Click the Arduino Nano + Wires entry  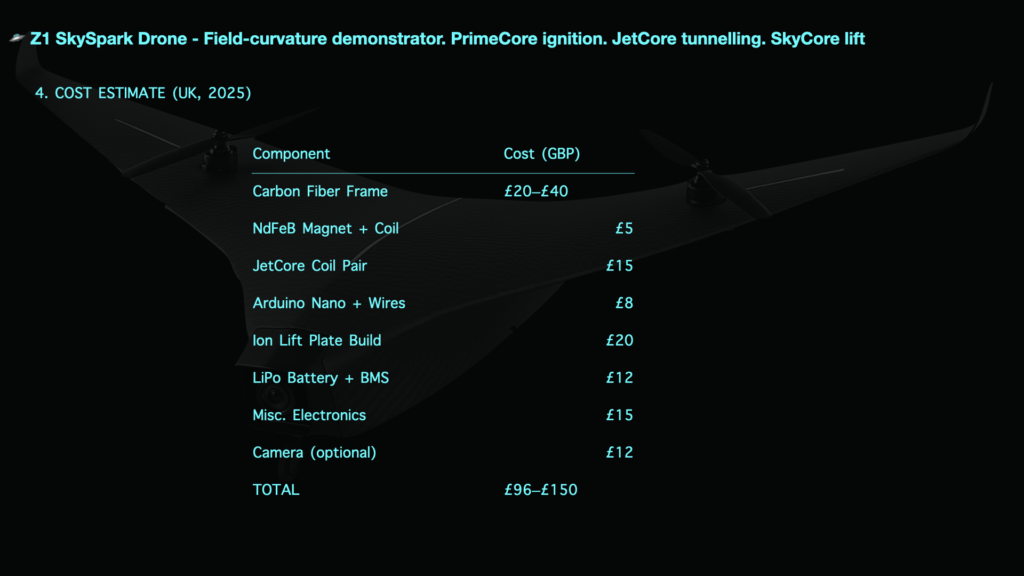click(x=329, y=303)
